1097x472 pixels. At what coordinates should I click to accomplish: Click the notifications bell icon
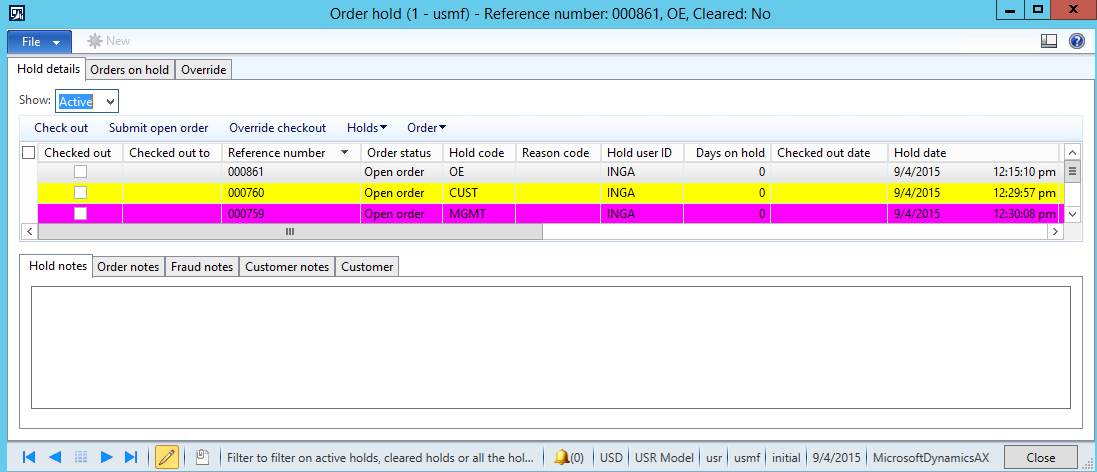click(560, 457)
